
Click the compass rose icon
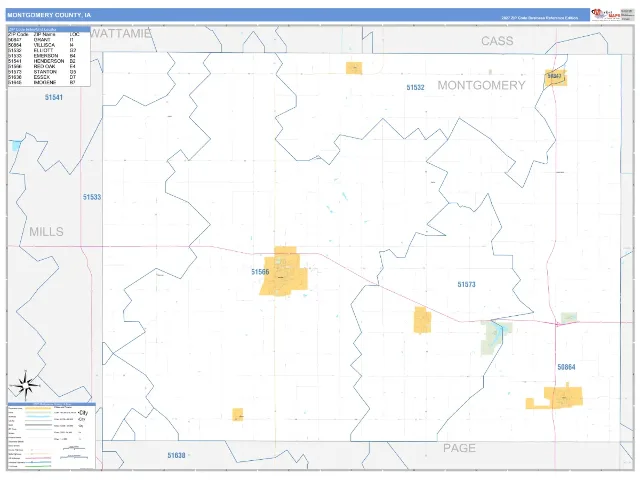coord(25,385)
